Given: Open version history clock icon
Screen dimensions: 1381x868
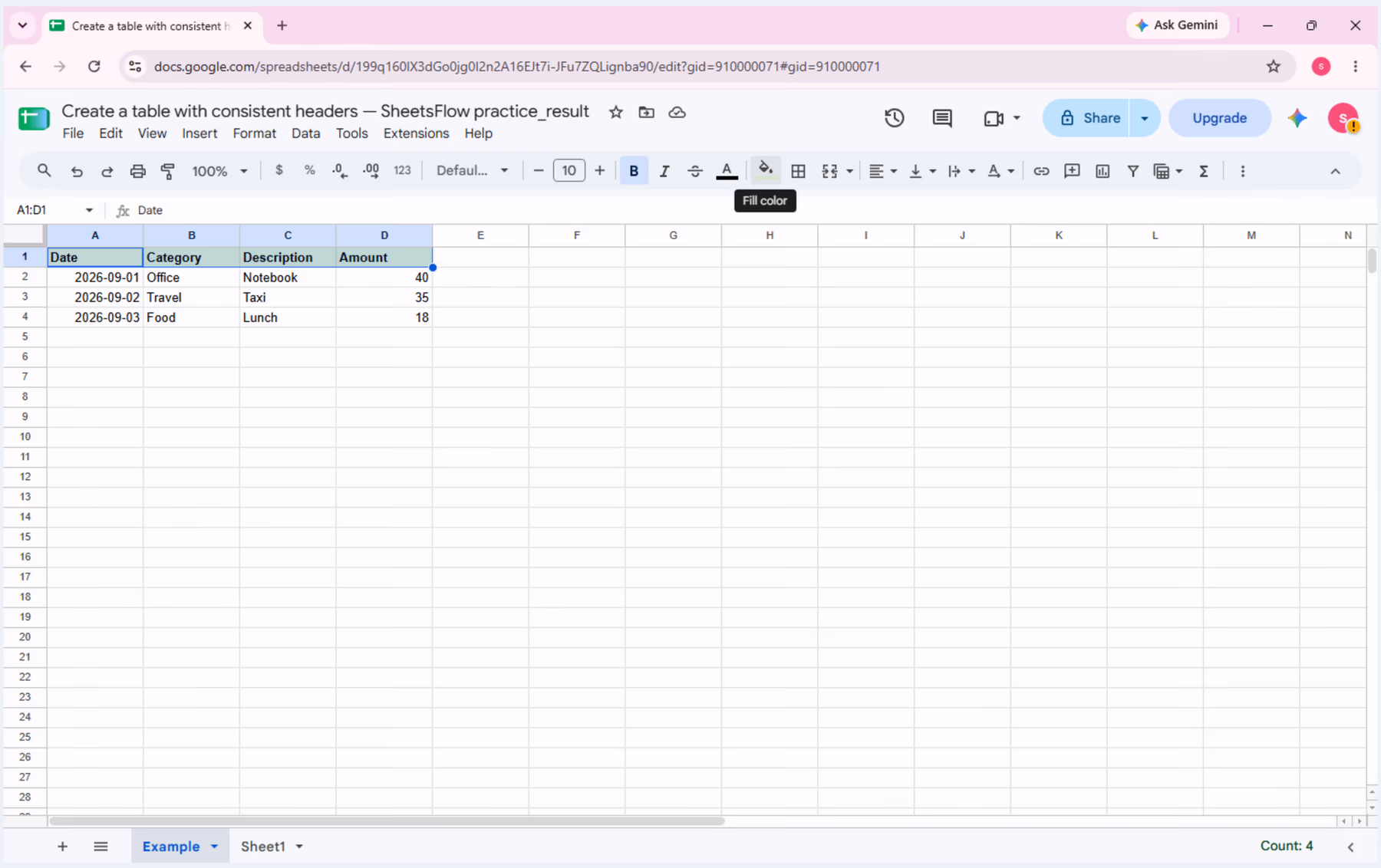Looking at the screenshot, I should tap(894, 118).
